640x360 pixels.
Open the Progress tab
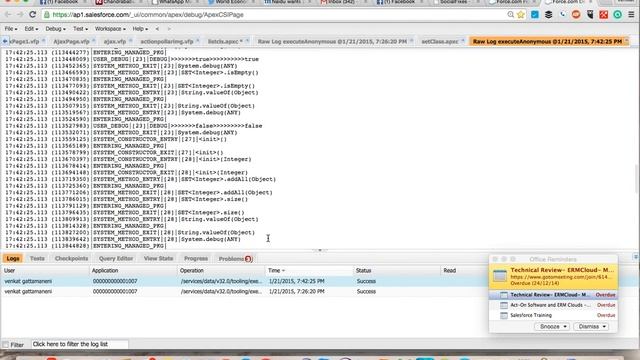(x=196, y=259)
